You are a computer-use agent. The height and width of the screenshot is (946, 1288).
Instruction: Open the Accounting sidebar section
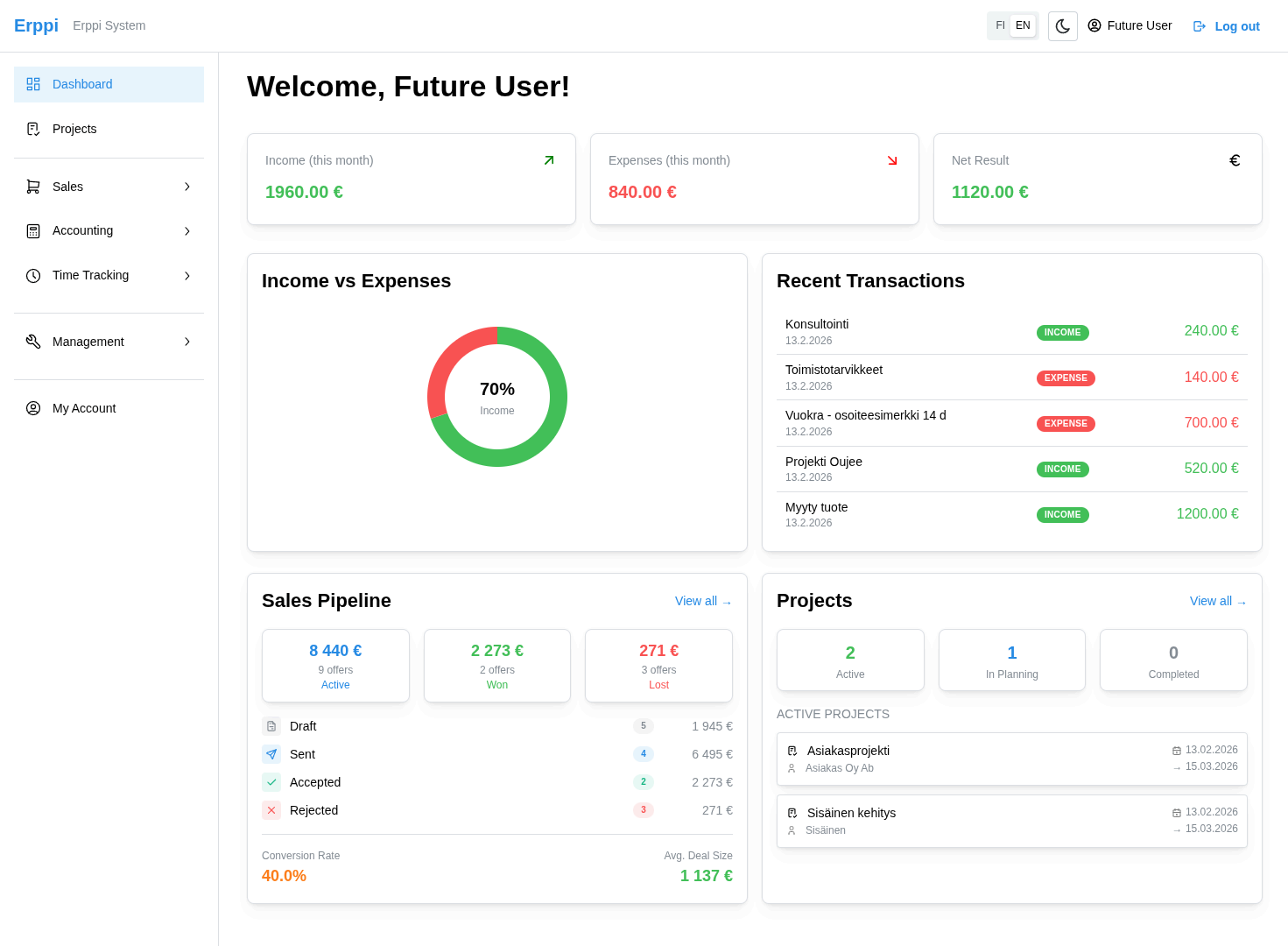point(109,231)
